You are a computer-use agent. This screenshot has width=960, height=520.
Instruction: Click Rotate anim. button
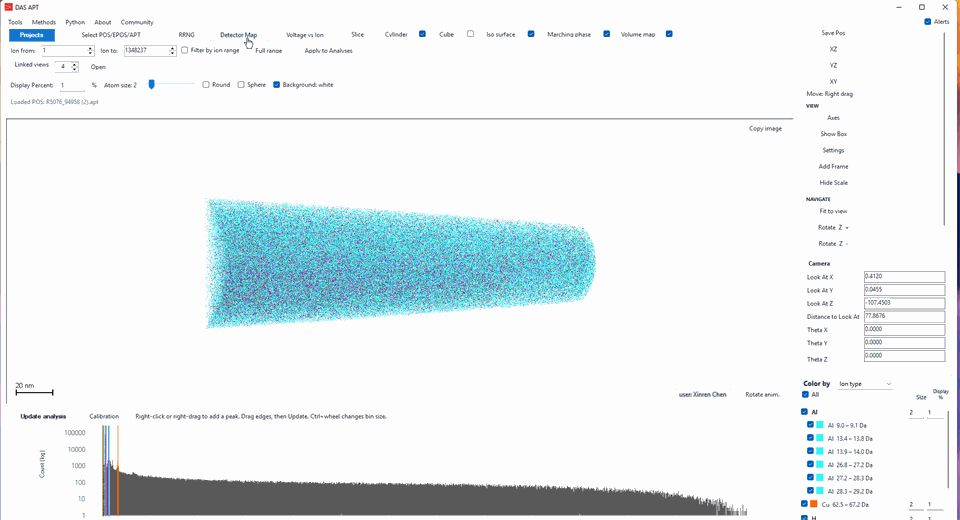[762, 394]
